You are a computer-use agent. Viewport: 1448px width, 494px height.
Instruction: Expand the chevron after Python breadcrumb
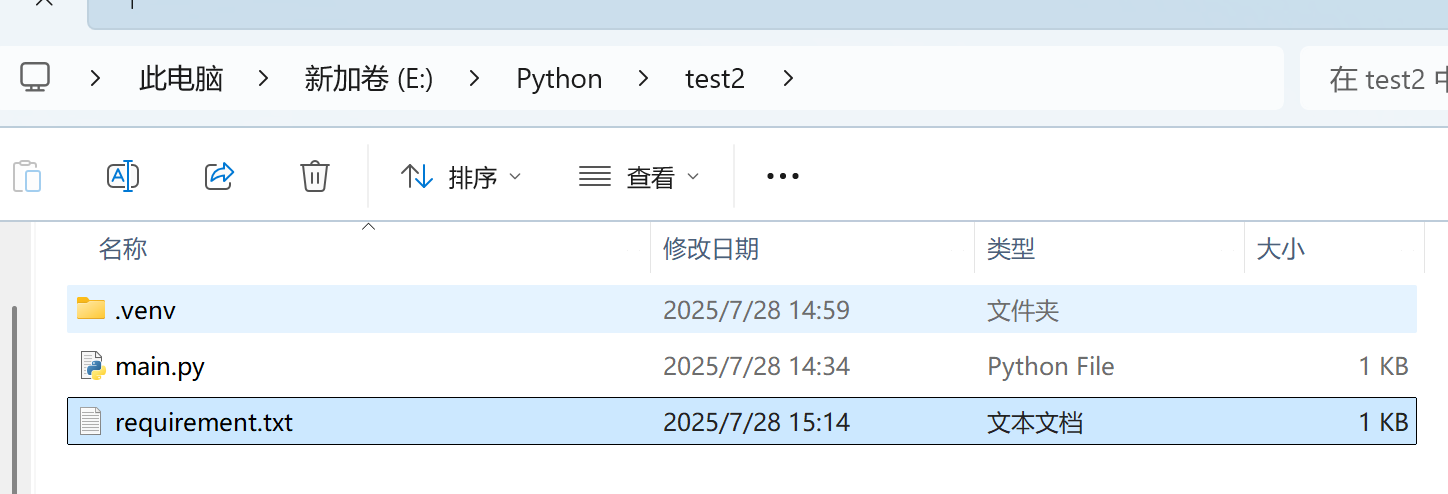pos(644,78)
